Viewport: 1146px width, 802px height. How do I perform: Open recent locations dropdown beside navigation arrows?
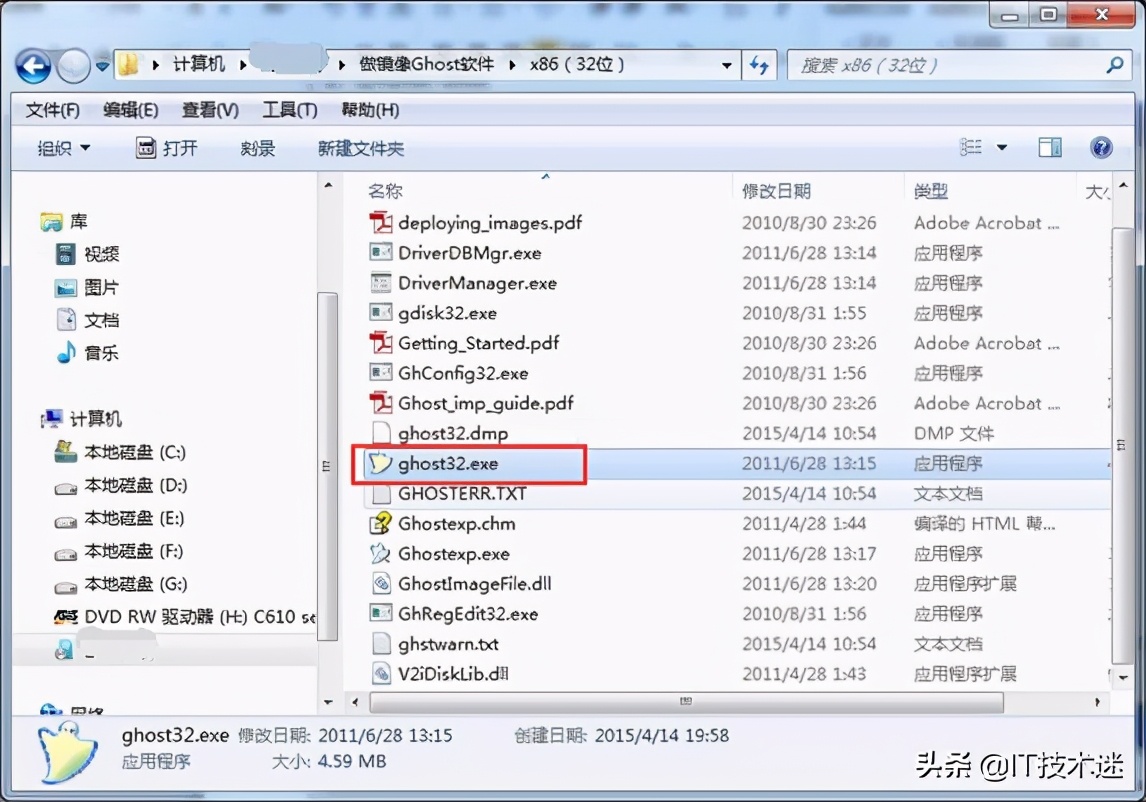point(102,67)
